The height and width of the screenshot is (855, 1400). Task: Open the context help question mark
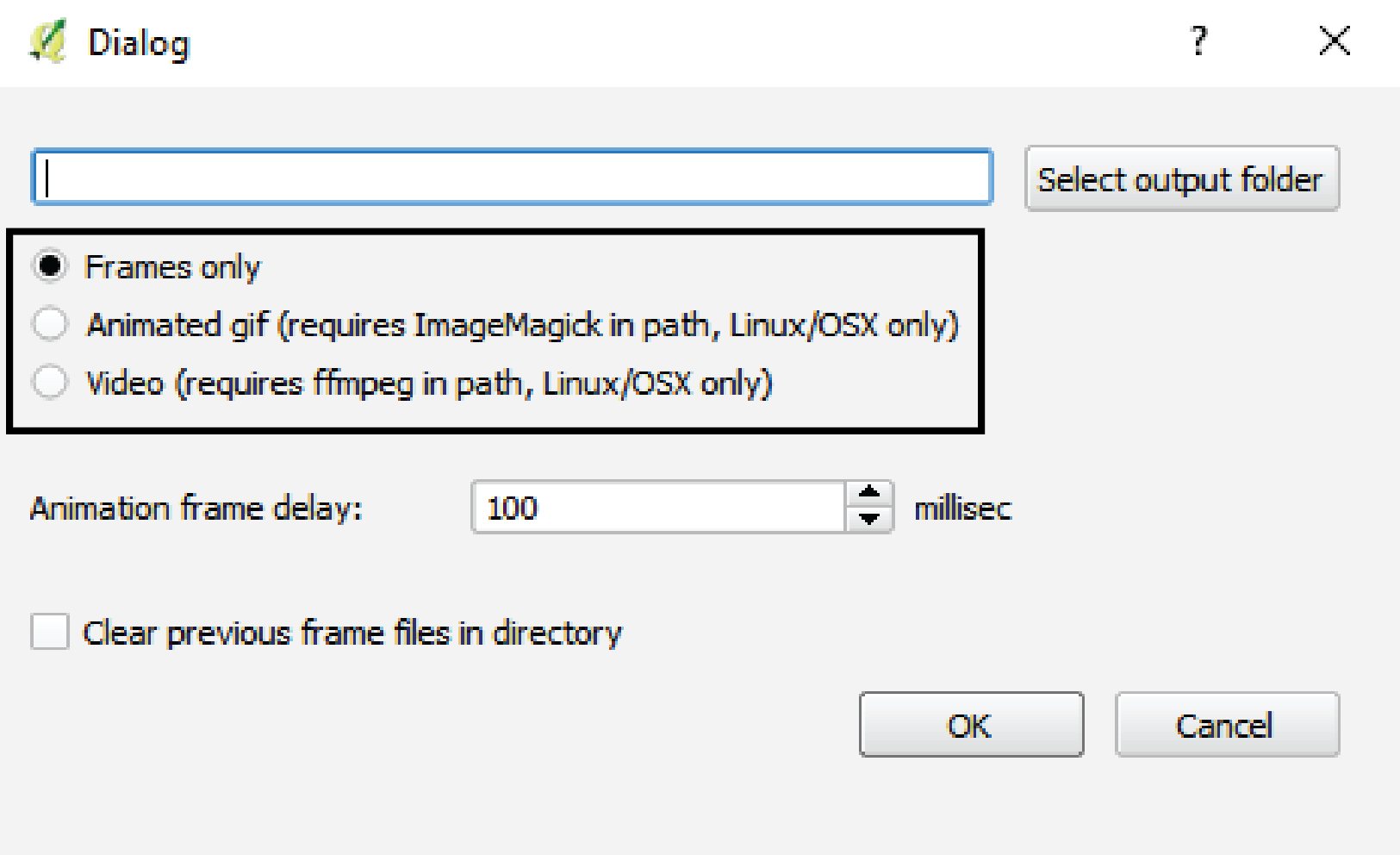1198,41
